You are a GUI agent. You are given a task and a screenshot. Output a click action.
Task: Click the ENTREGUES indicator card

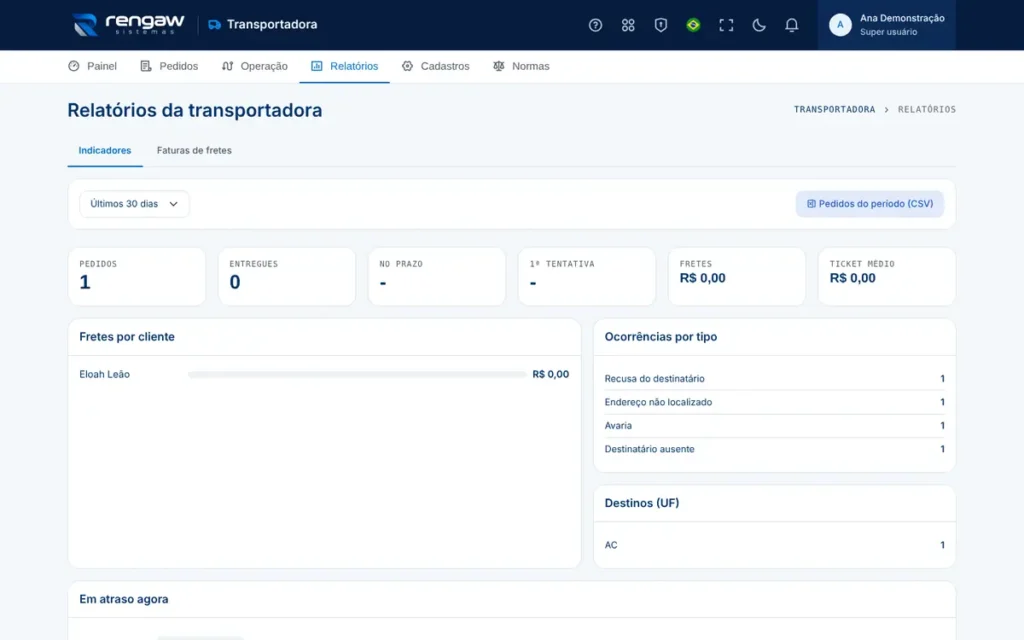coord(287,276)
